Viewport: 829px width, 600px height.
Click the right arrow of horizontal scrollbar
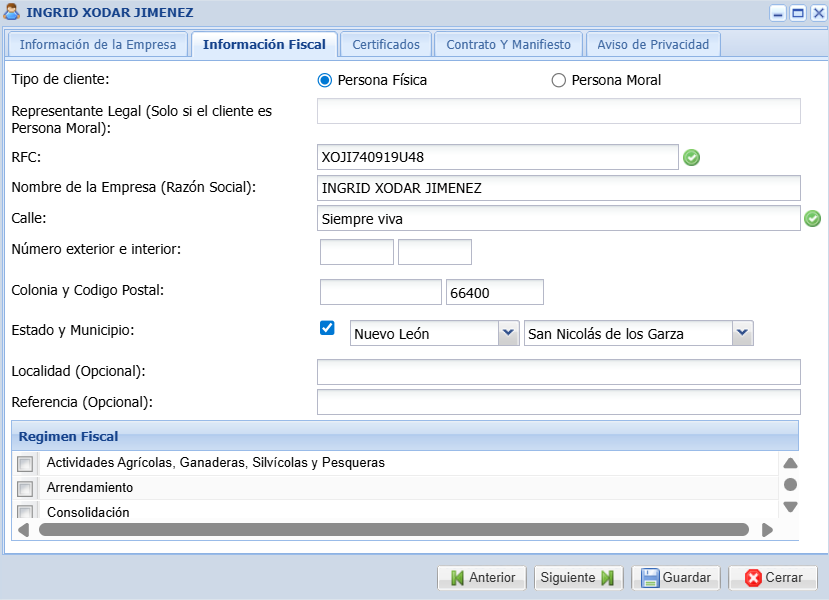point(767,530)
